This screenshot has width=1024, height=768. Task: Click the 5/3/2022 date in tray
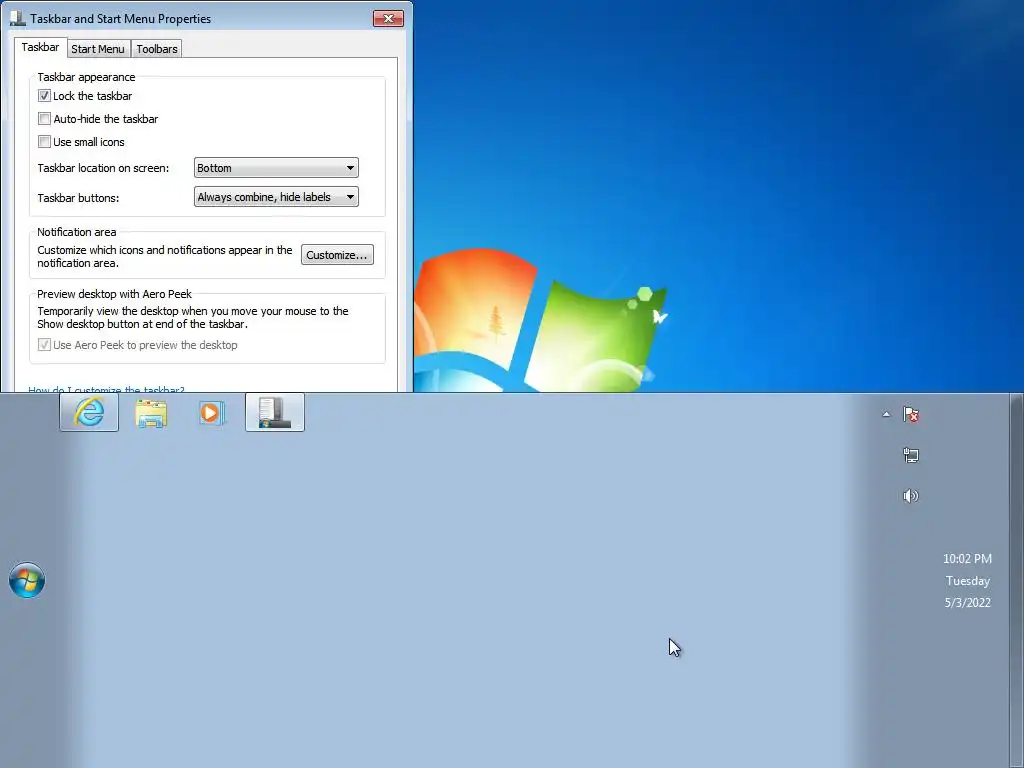point(968,603)
